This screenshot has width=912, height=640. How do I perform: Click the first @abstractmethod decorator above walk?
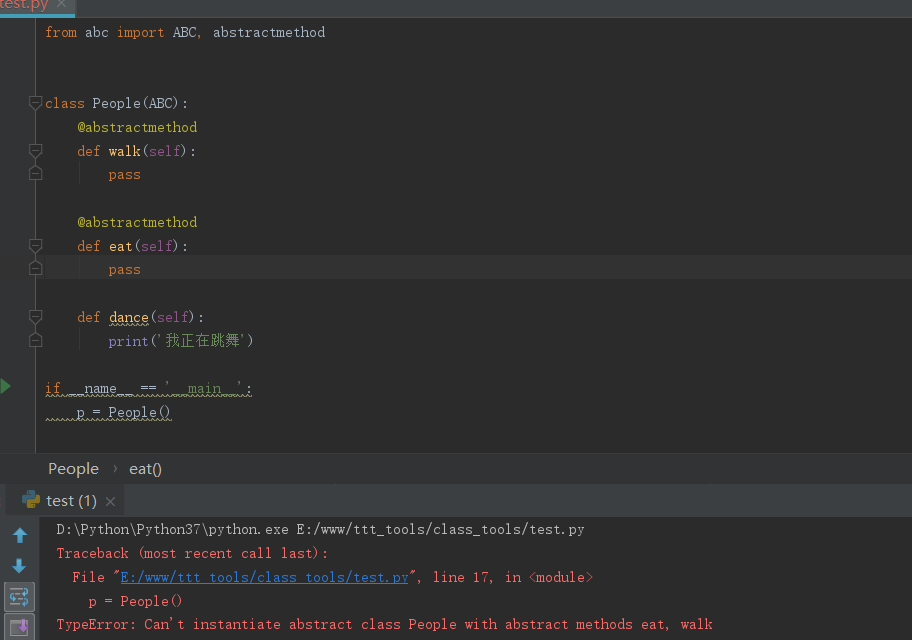[x=137, y=127]
